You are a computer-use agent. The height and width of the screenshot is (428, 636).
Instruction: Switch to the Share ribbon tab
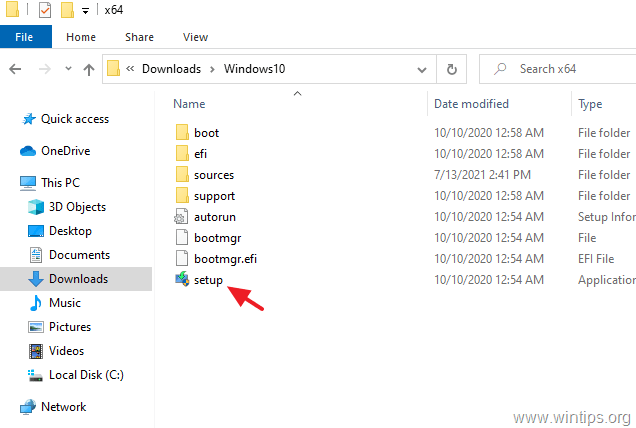pyautogui.click(x=139, y=37)
